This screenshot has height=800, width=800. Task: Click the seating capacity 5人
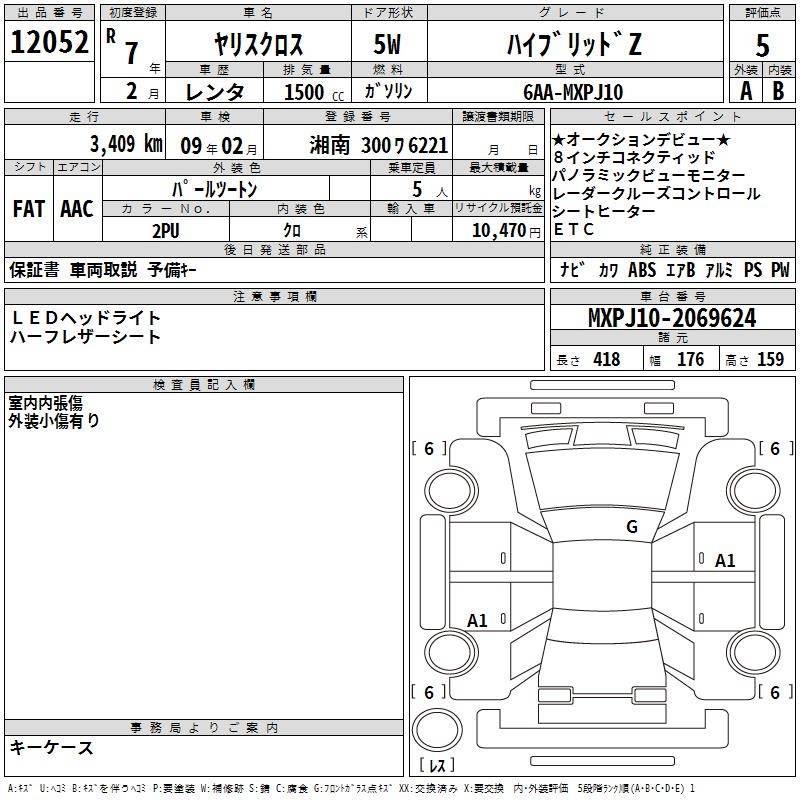click(x=430, y=190)
